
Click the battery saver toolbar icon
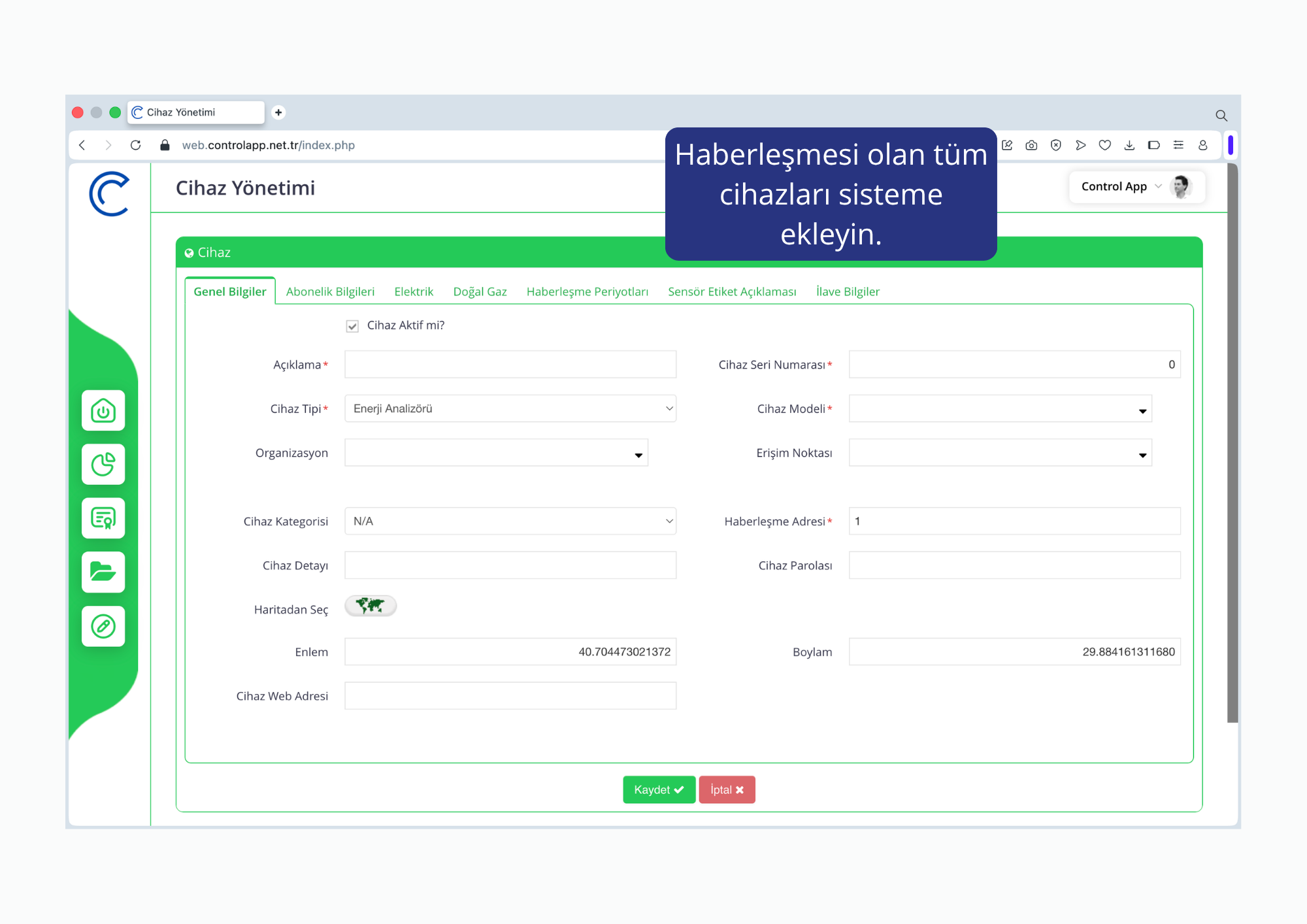coord(1154,145)
